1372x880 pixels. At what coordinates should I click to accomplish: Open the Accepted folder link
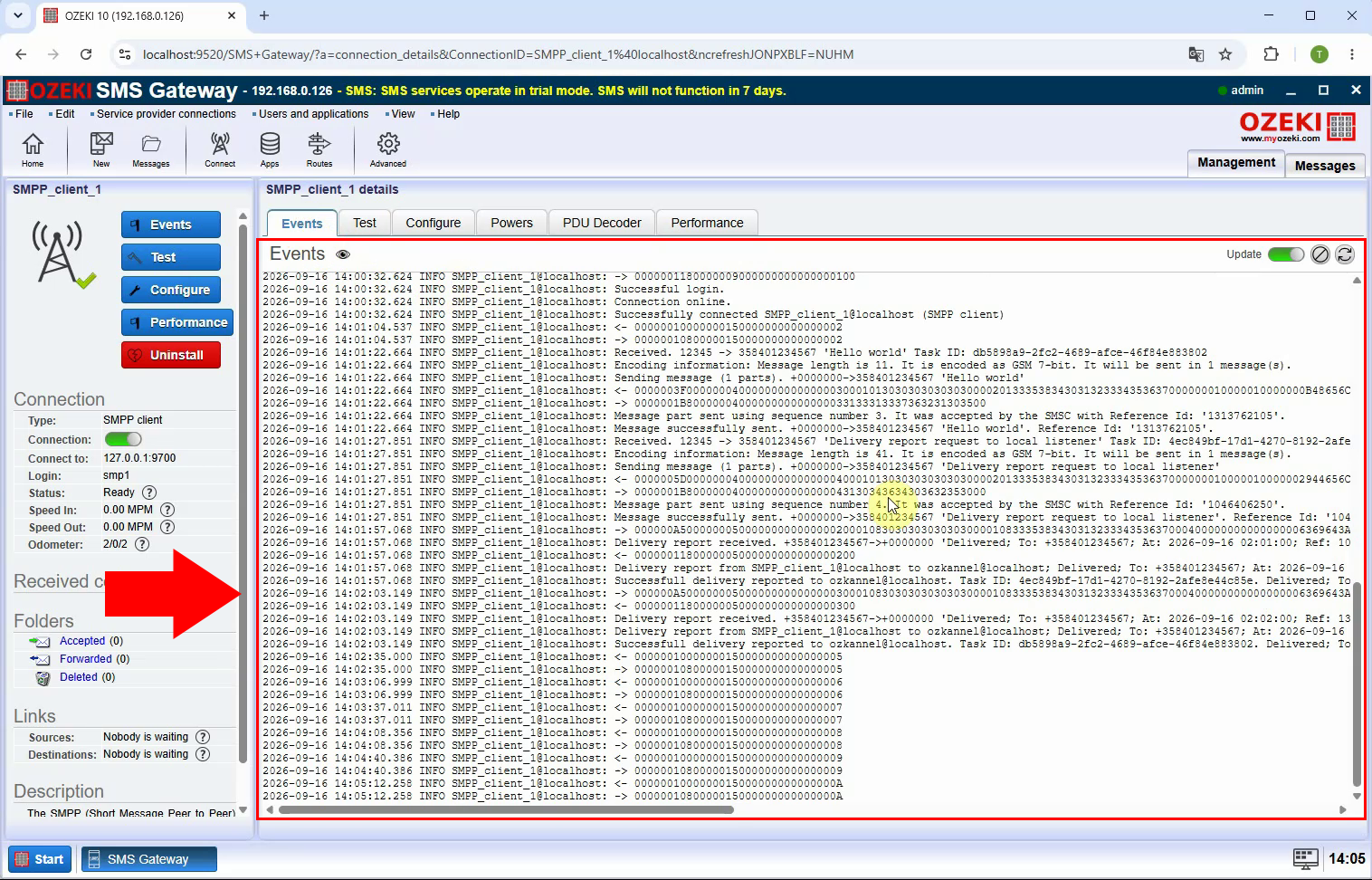click(82, 641)
